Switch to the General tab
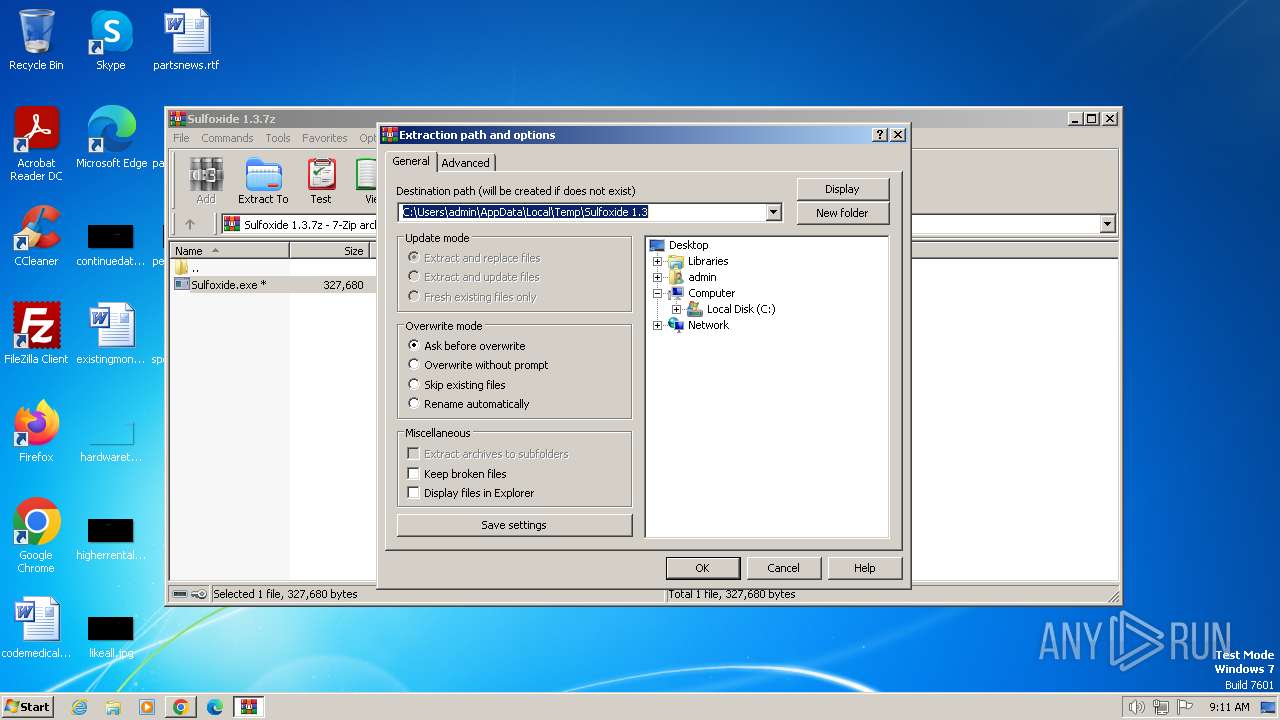This screenshot has width=1280, height=720. (x=411, y=161)
